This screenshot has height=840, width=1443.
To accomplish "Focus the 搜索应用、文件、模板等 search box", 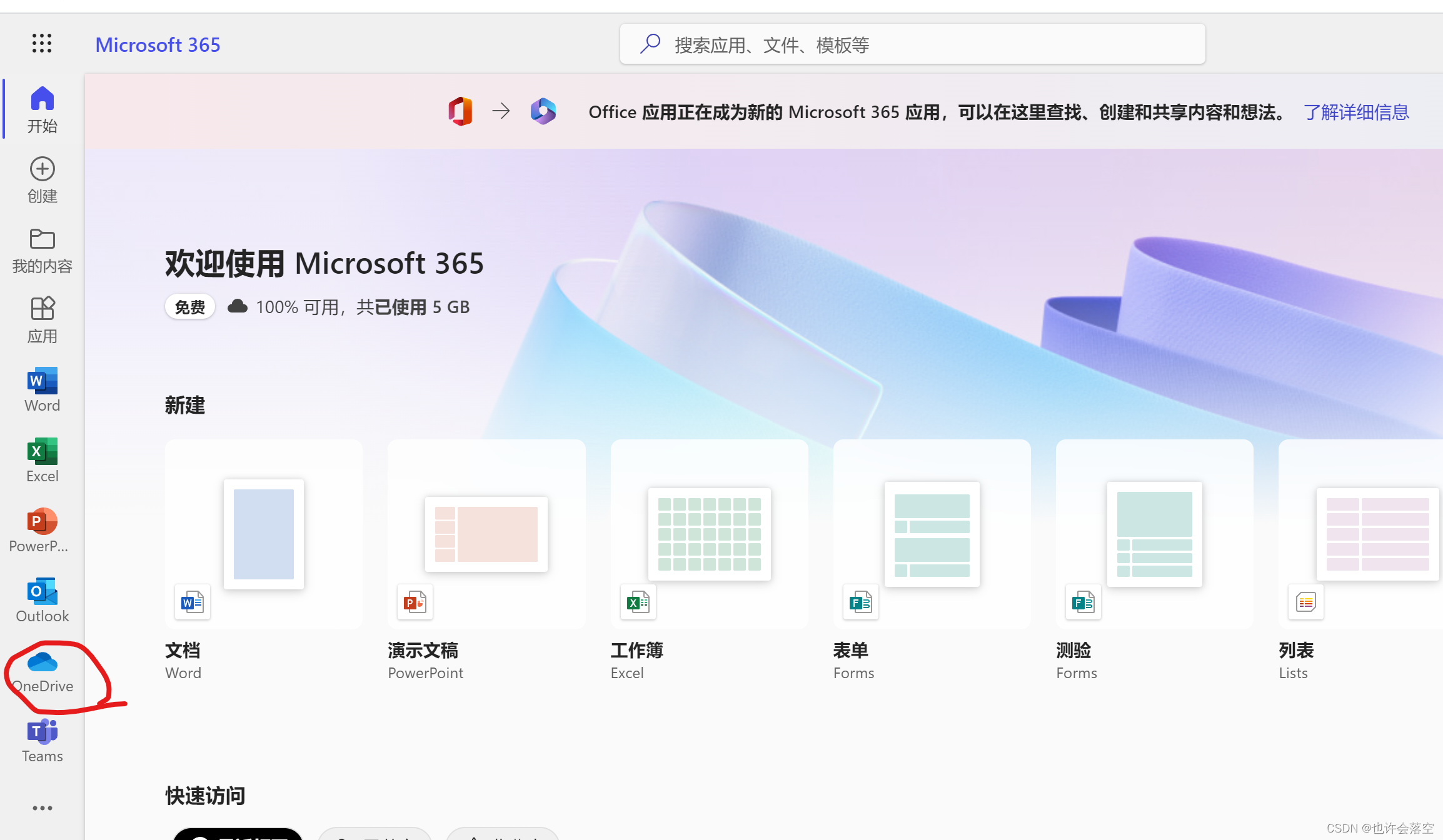I will pos(912,44).
